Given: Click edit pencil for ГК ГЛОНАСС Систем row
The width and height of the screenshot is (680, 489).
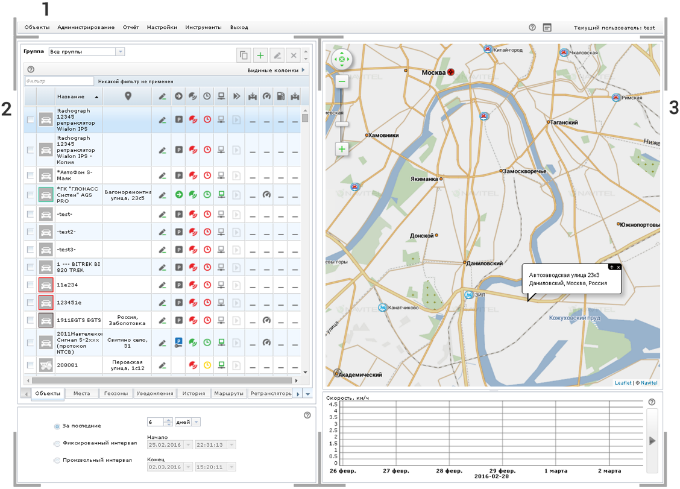Looking at the screenshot, I should tap(162, 194).
